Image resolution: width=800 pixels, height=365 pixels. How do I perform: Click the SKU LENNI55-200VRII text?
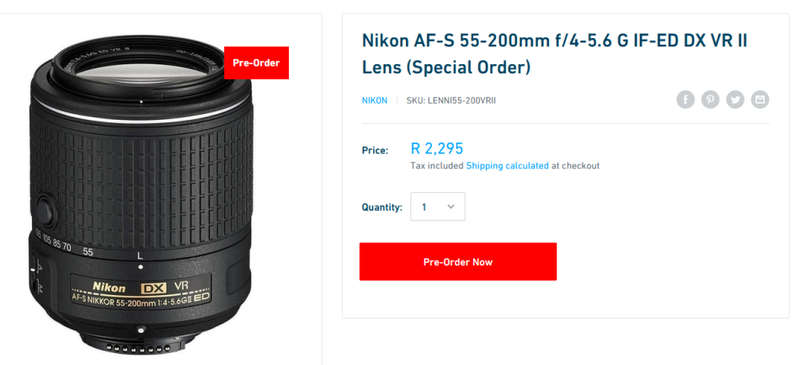[x=451, y=101]
